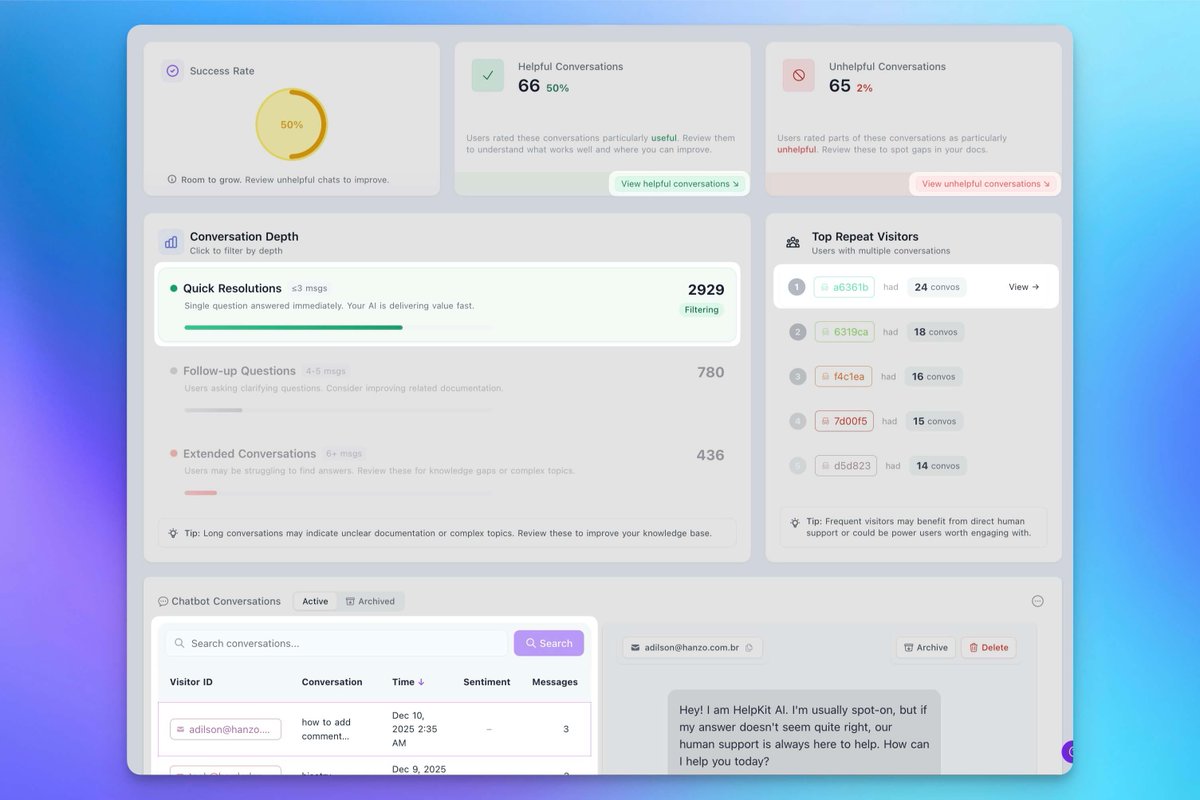Select visitor tag f4c1ea
Viewport: 1200px width, 800px height.
843,377
